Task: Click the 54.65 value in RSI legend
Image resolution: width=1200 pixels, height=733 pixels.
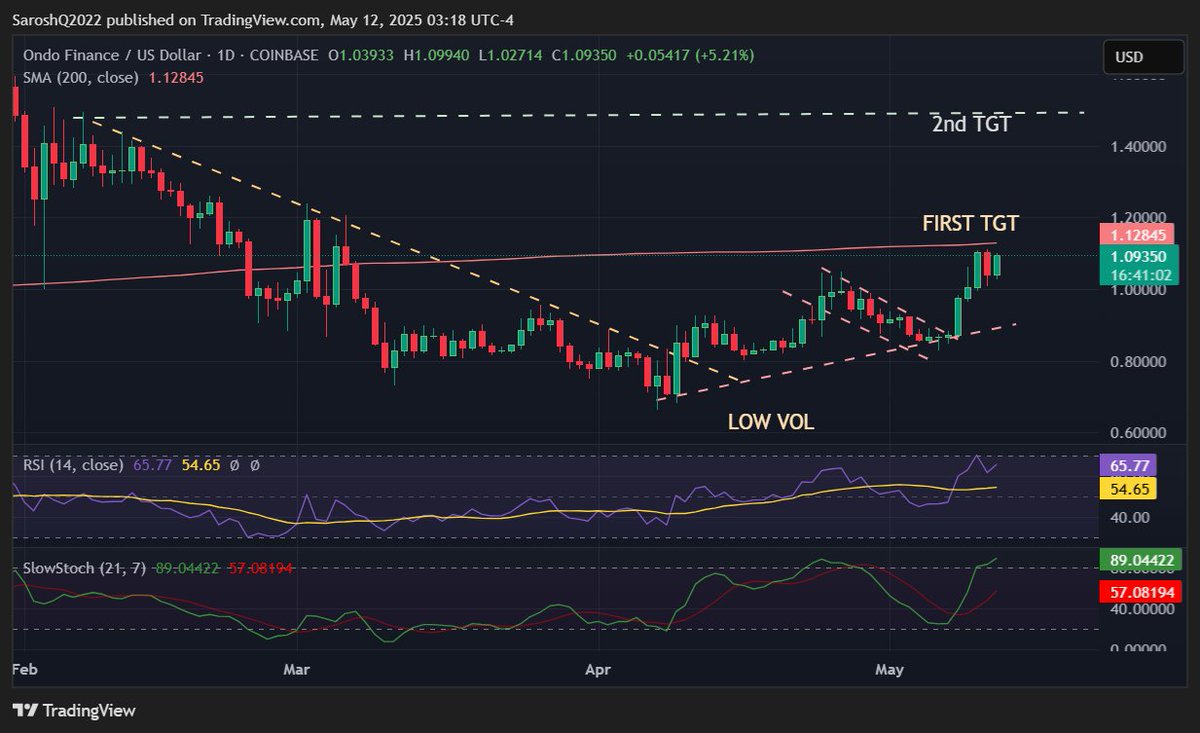Action: (199, 465)
